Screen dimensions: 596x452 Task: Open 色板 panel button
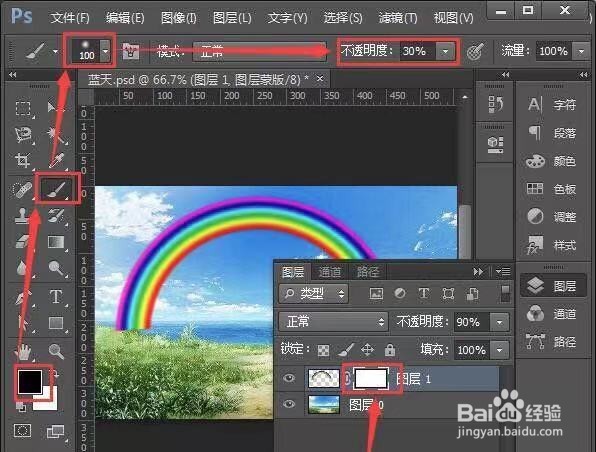tap(551, 189)
